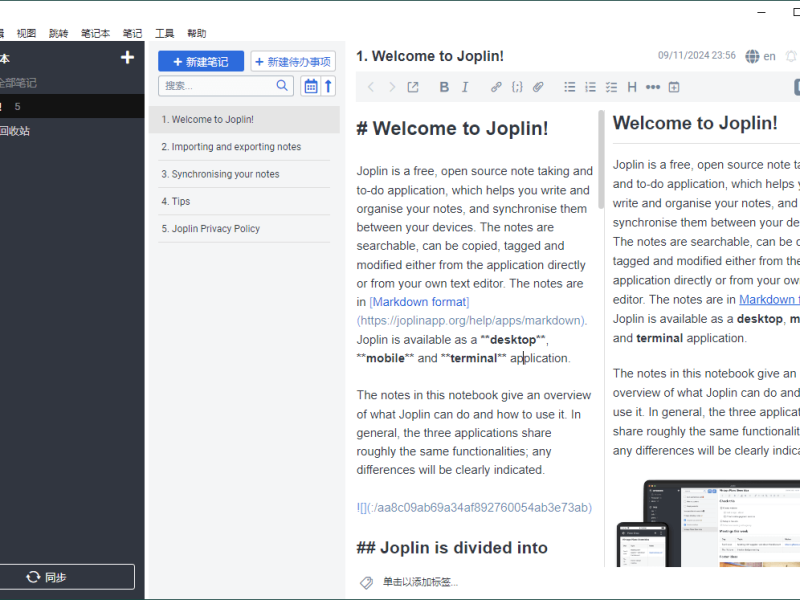Viewport: 800px width, 600px height.
Task: Set an alarm with the bell icon
Action: tap(791, 56)
